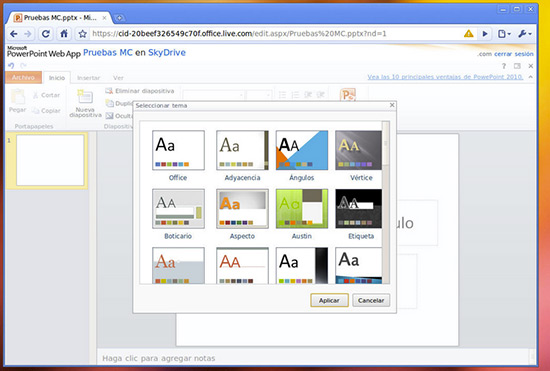Close the Seleccionar tema dialog
Viewport: 550px width, 371px height.
click(x=392, y=105)
